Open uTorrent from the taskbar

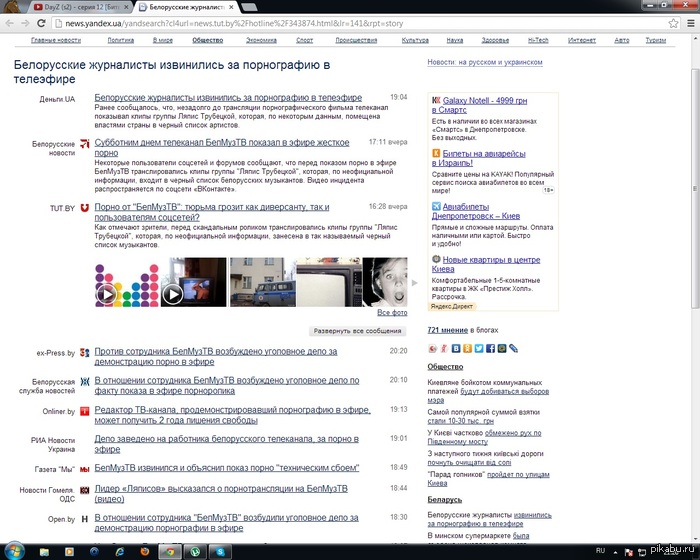click(x=195, y=552)
